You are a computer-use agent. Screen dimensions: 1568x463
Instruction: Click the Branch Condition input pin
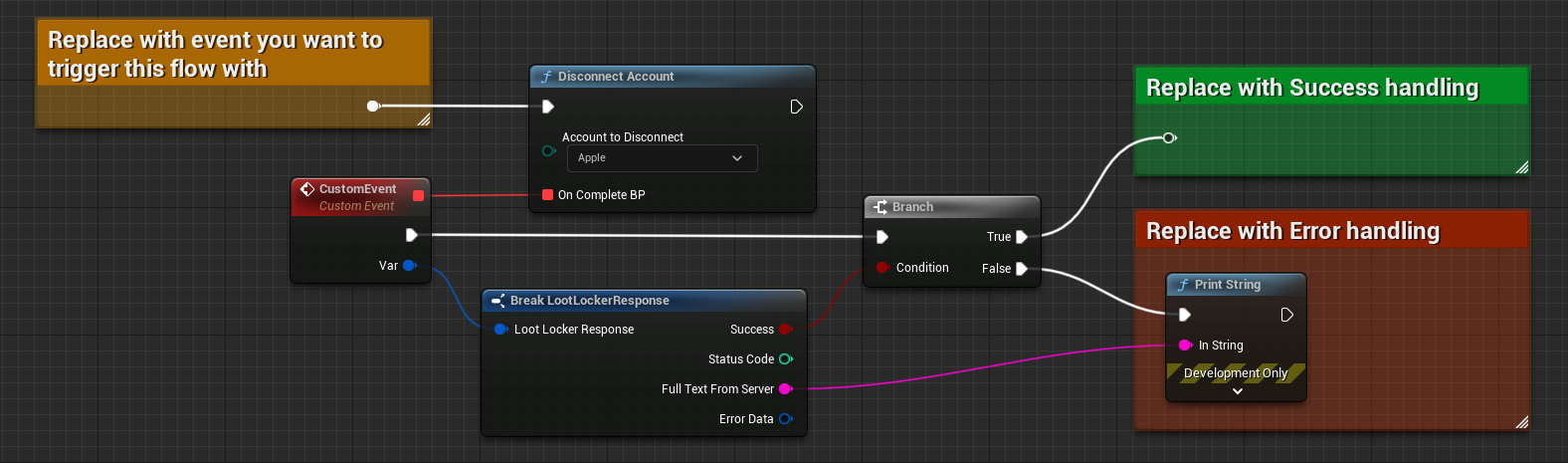point(882,268)
